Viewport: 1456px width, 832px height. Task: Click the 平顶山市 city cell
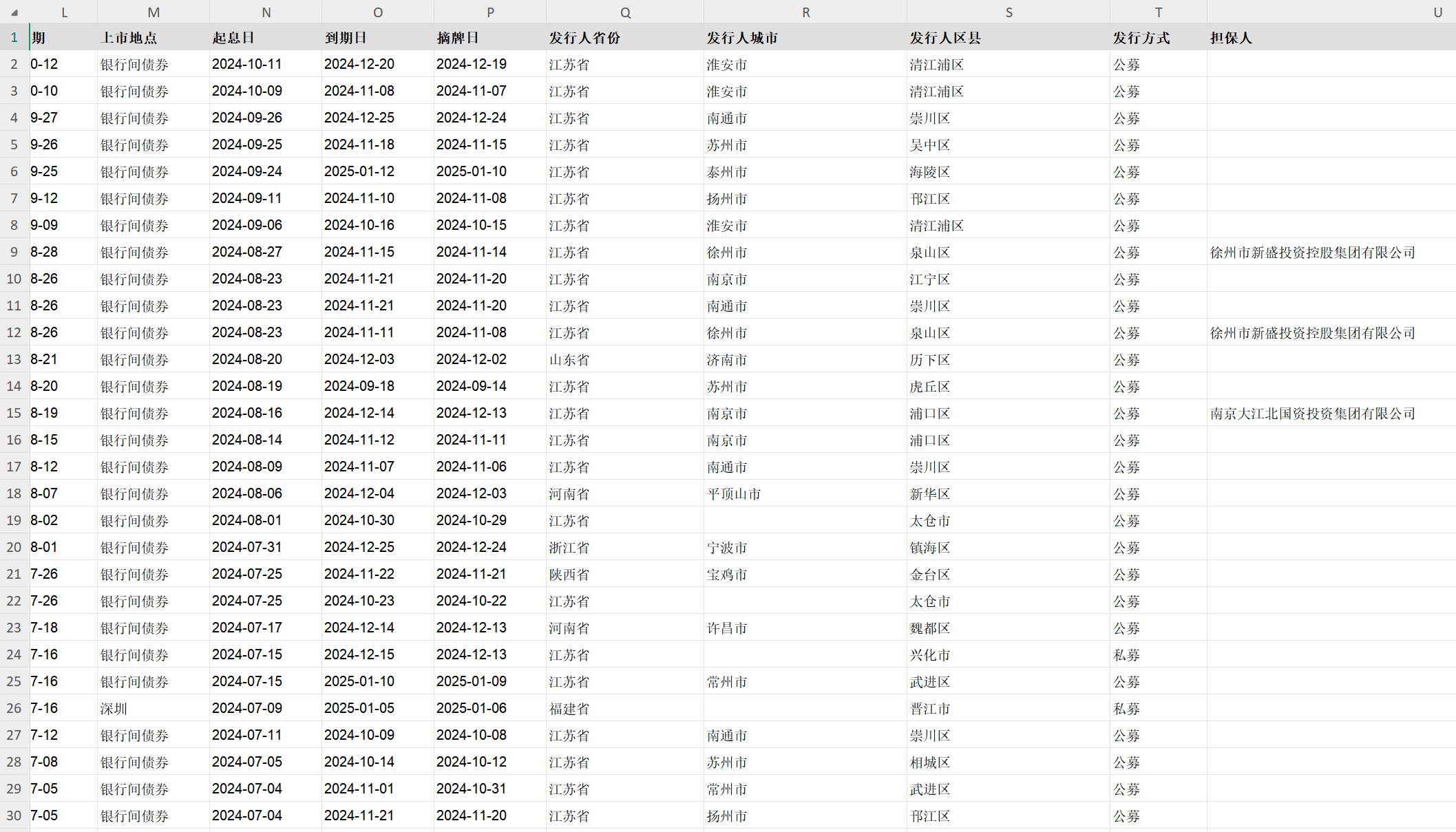(x=734, y=493)
